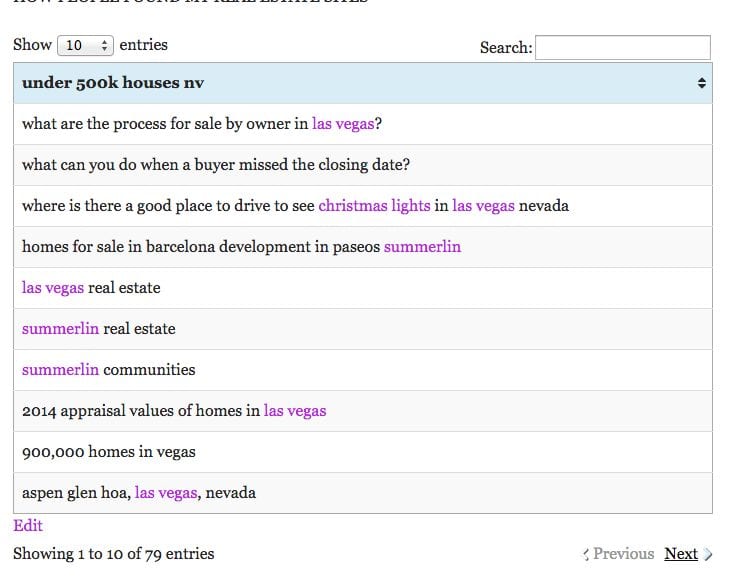This screenshot has width=734, height=581.
Task: Open 'las vegas' link in sale by owner row
Action: [x=343, y=124]
